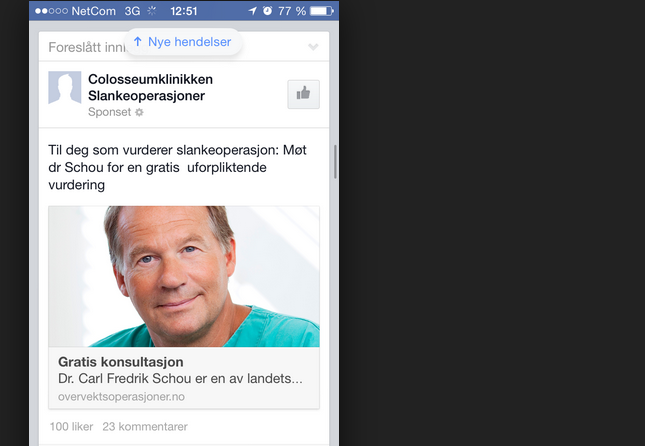Tap the Foreslått innlegg header label

click(x=86, y=47)
